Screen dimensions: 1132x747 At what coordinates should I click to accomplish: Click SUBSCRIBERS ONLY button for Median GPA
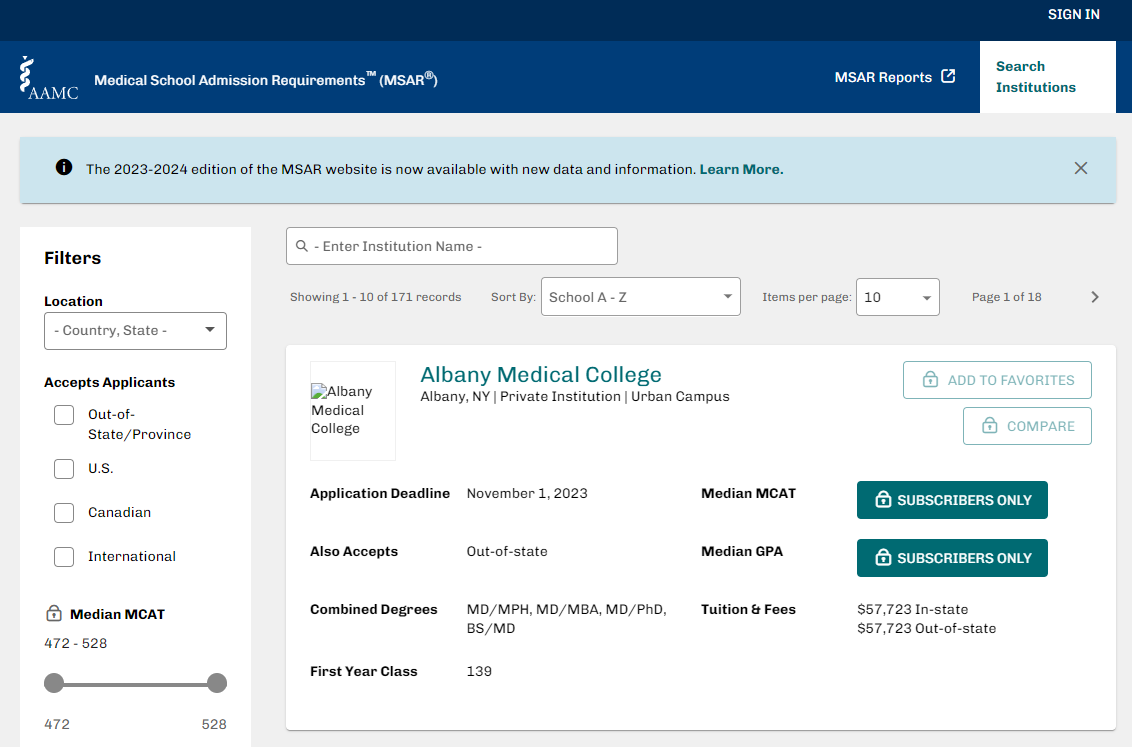click(x=952, y=558)
